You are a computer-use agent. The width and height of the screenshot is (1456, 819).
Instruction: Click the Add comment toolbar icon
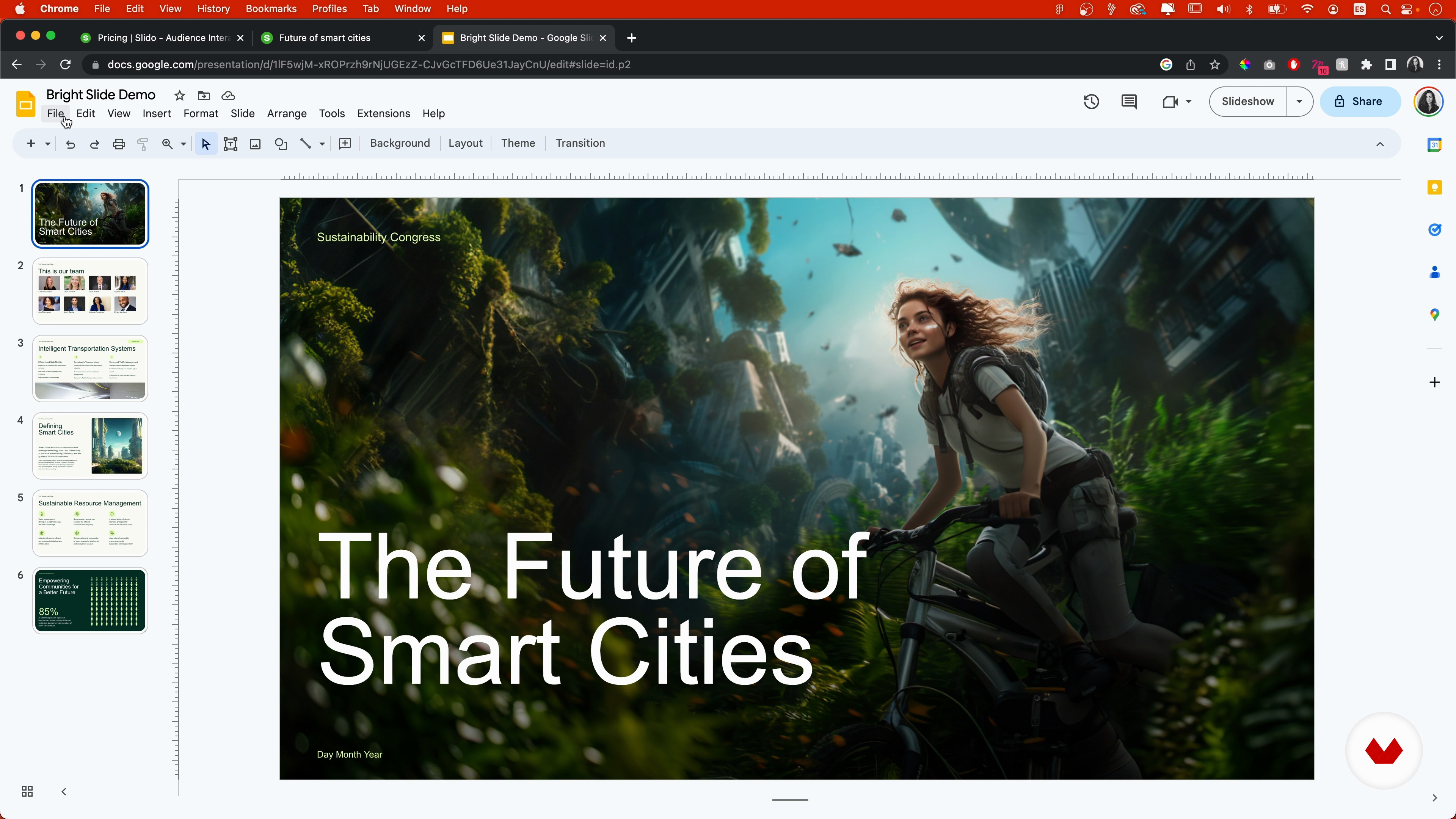point(345,144)
